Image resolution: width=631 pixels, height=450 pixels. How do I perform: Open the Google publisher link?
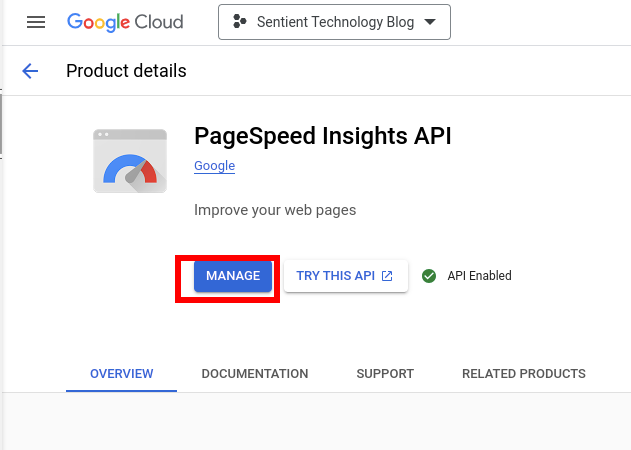point(214,166)
